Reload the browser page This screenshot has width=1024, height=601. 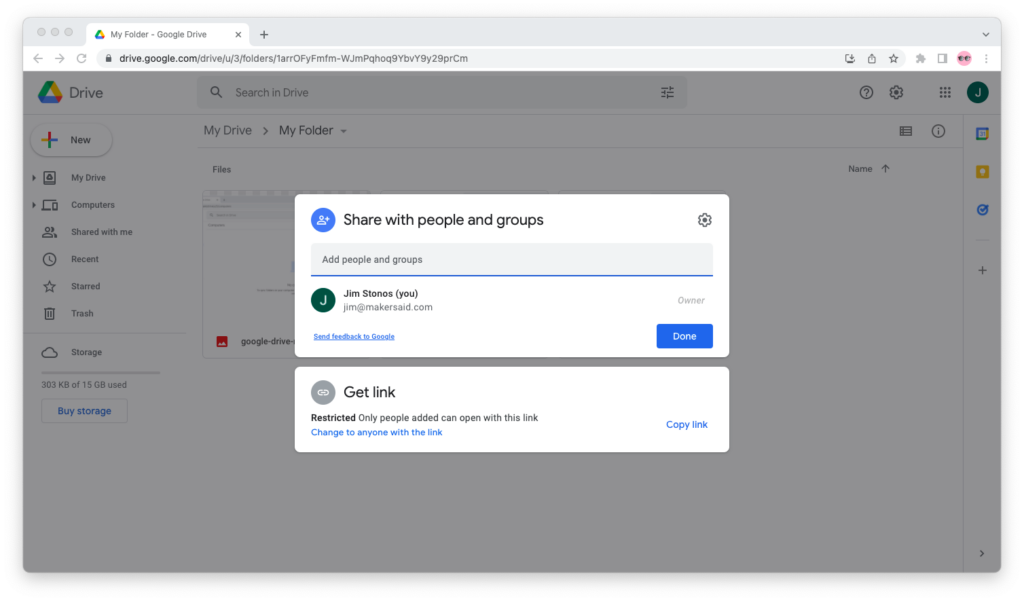(82, 58)
